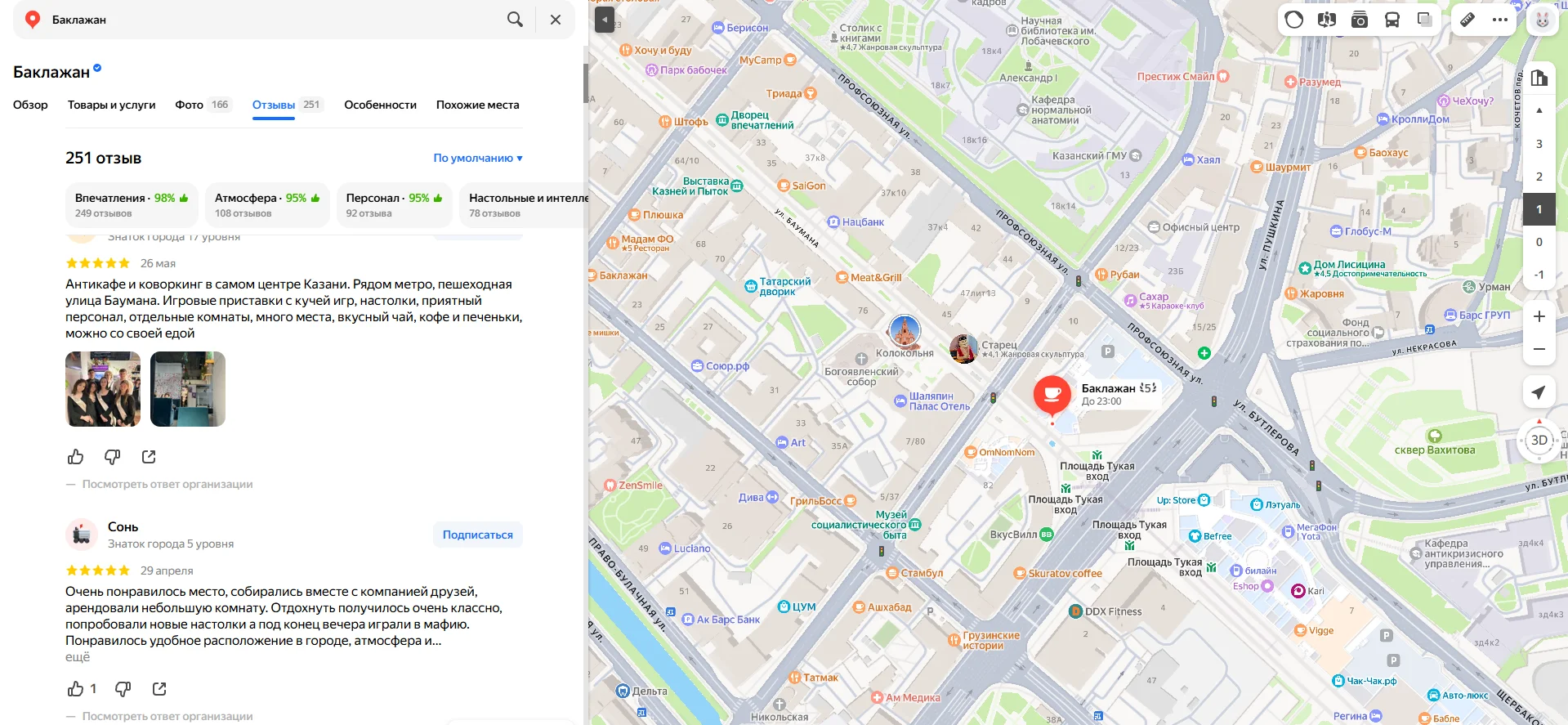Go to the 'Особенности' tab
Image resolution: width=1568 pixels, height=725 pixels.
click(380, 105)
